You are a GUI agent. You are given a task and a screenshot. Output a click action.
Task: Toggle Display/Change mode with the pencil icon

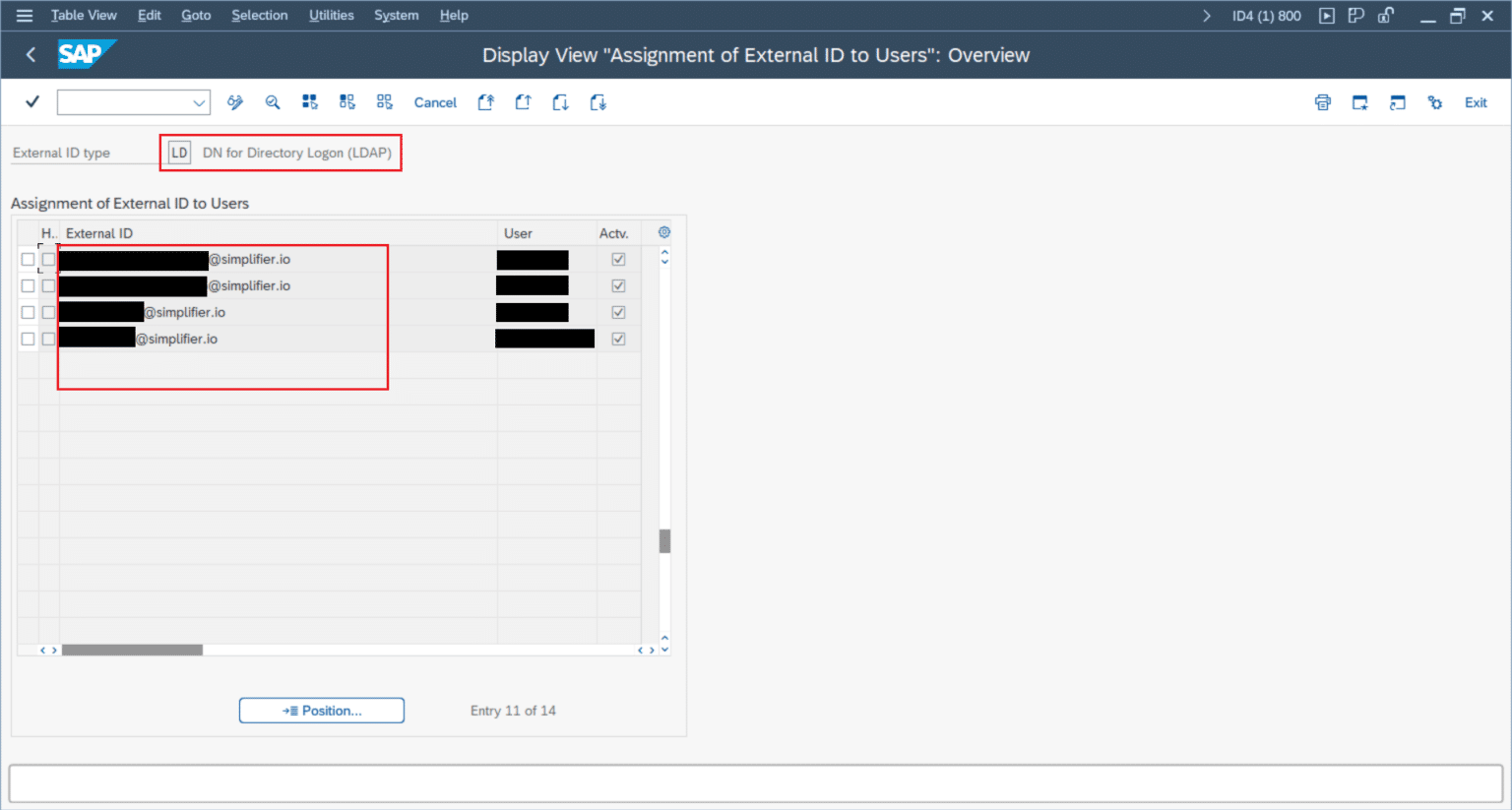click(x=235, y=101)
